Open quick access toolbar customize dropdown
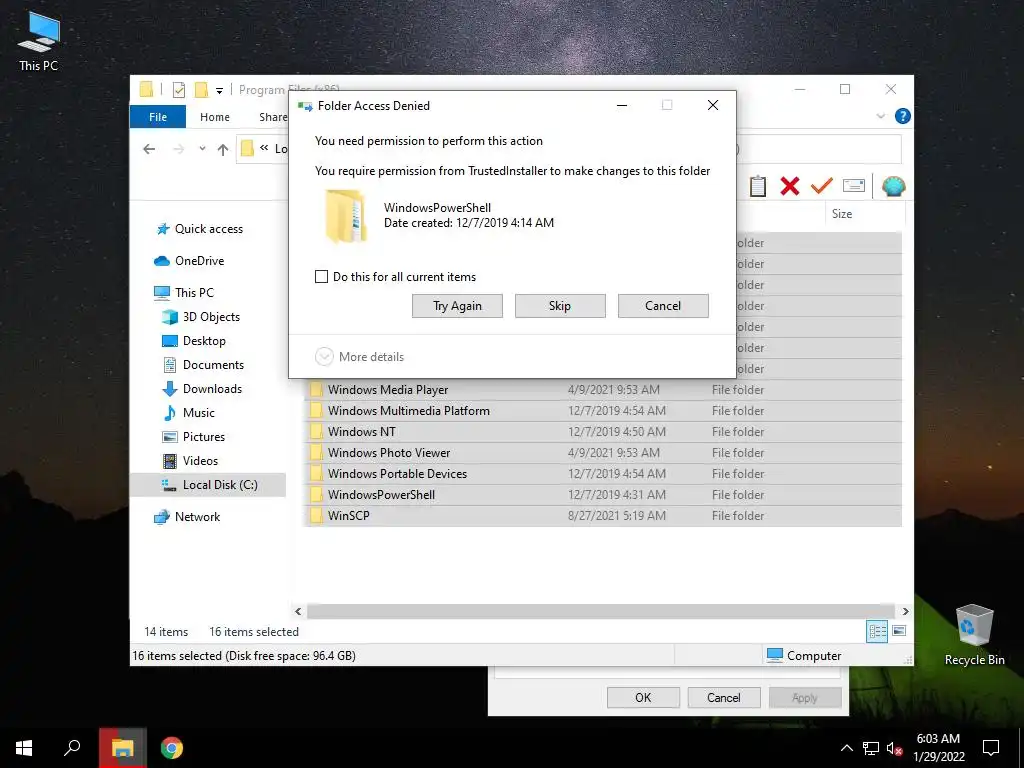Image resolution: width=1024 pixels, height=768 pixels. point(219,90)
